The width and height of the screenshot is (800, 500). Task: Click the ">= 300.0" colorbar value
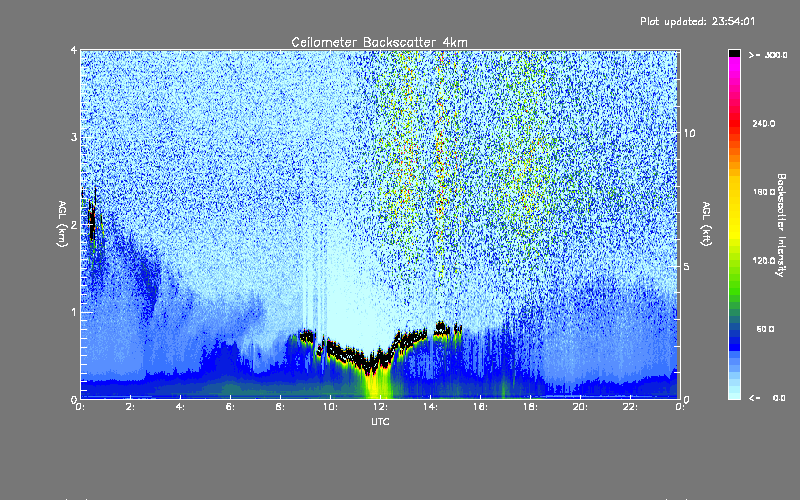(768, 55)
